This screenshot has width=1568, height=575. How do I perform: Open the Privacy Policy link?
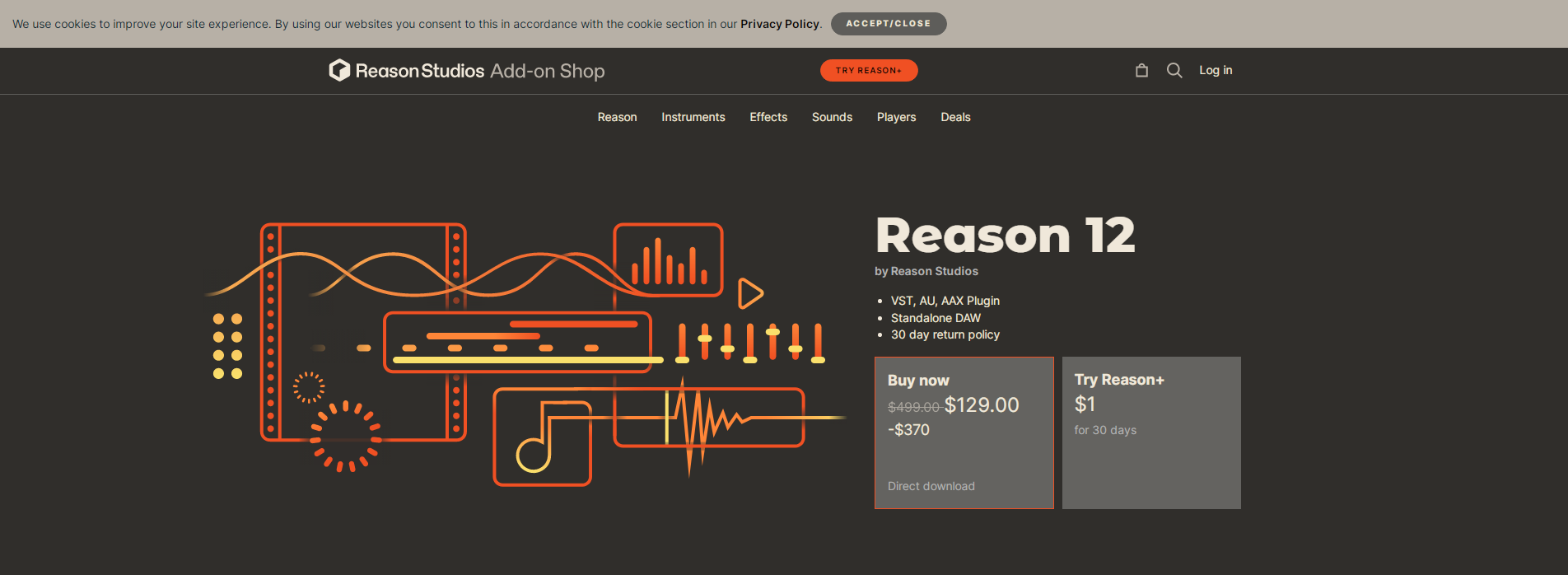coord(779,24)
